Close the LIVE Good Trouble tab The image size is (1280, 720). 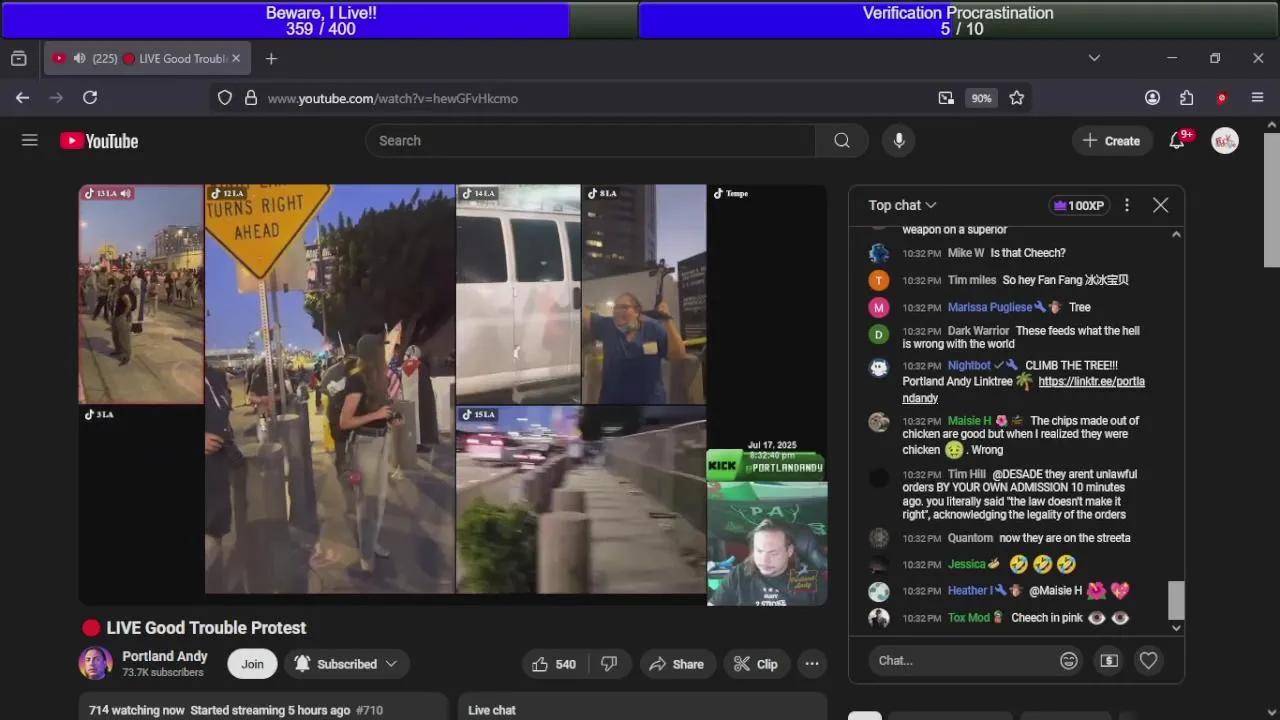coord(236,59)
